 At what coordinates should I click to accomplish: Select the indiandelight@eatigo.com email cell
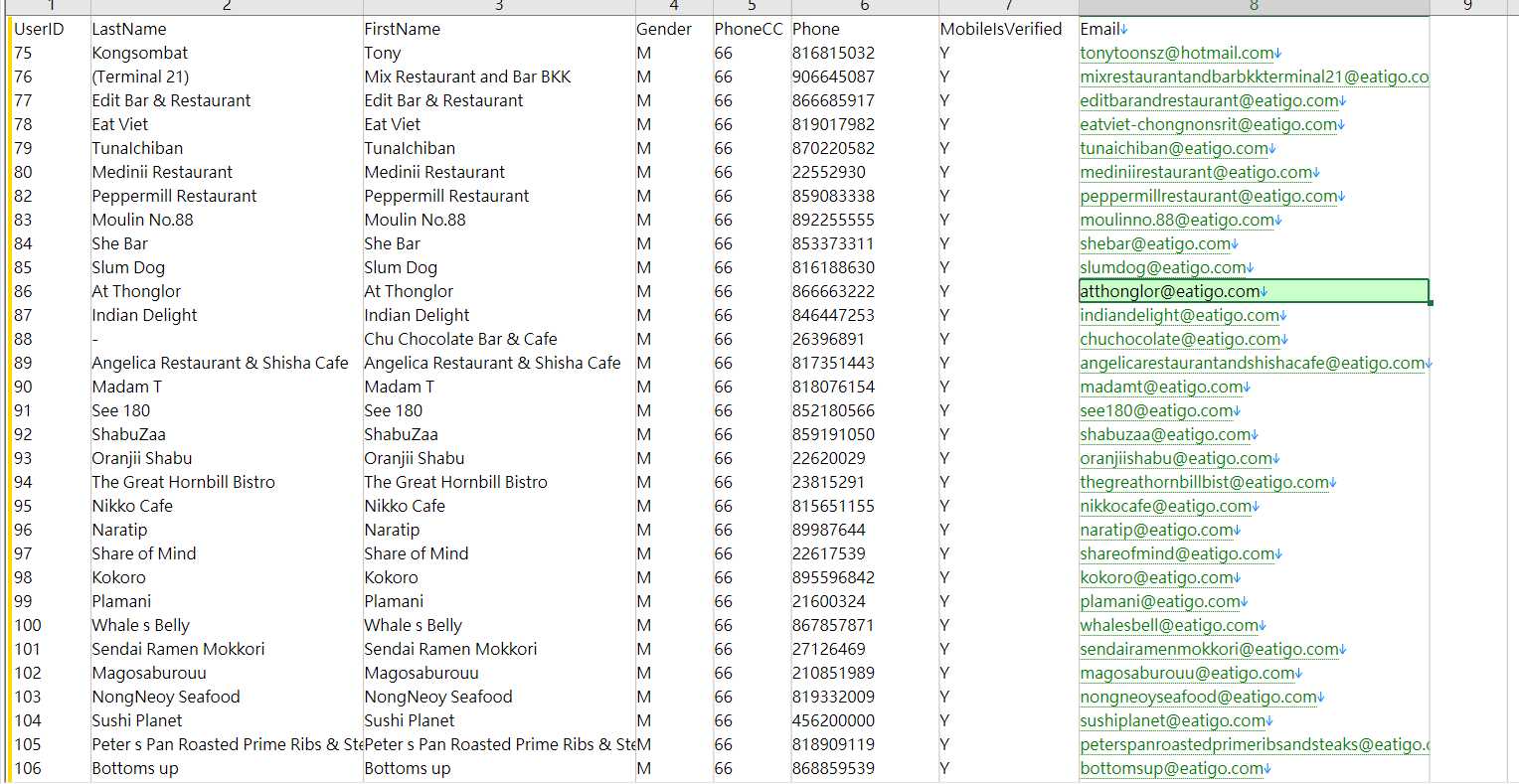coord(1254,315)
